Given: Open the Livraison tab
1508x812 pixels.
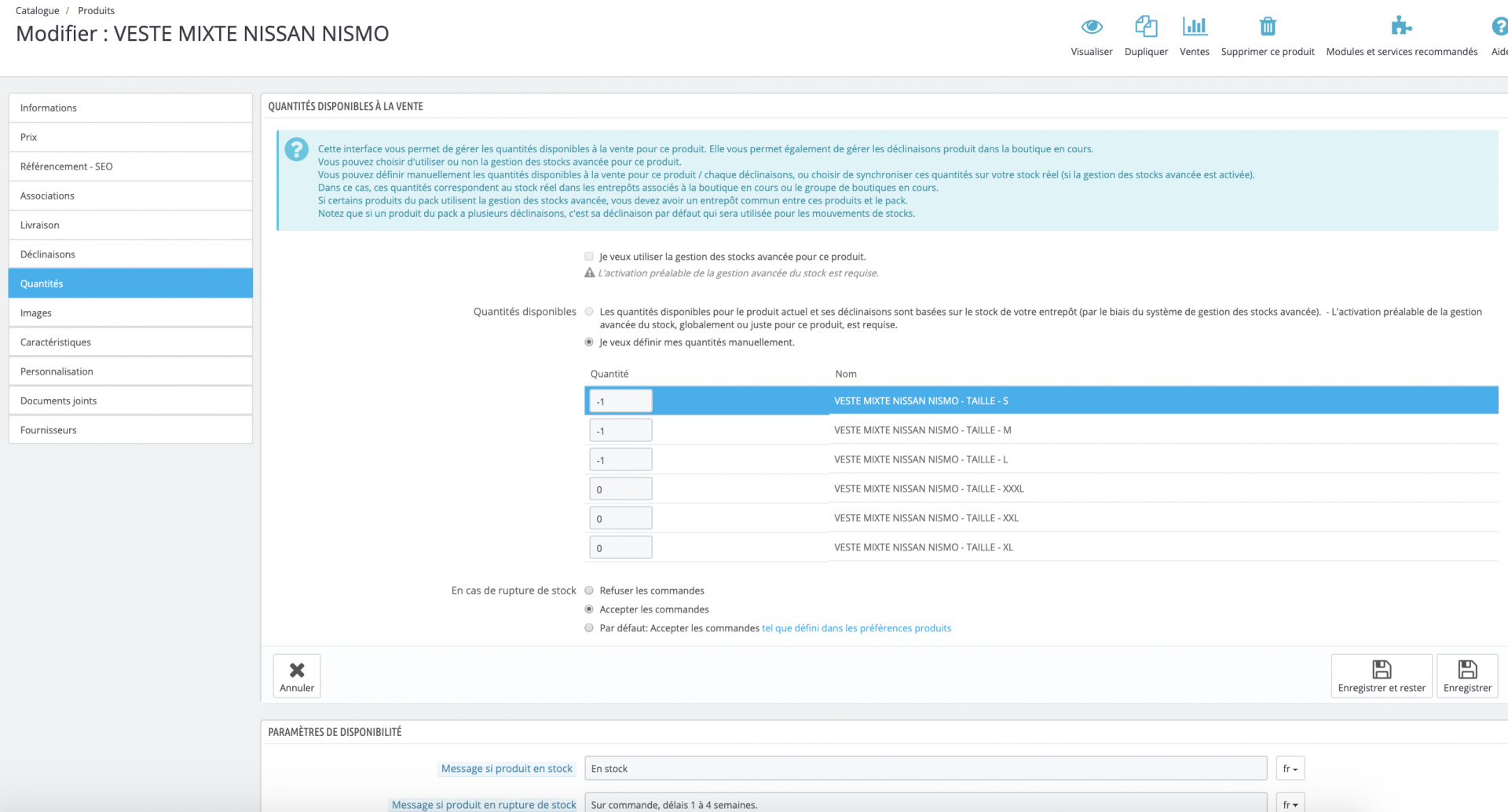Looking at the screenshot, I should click(x=130, y=225).
